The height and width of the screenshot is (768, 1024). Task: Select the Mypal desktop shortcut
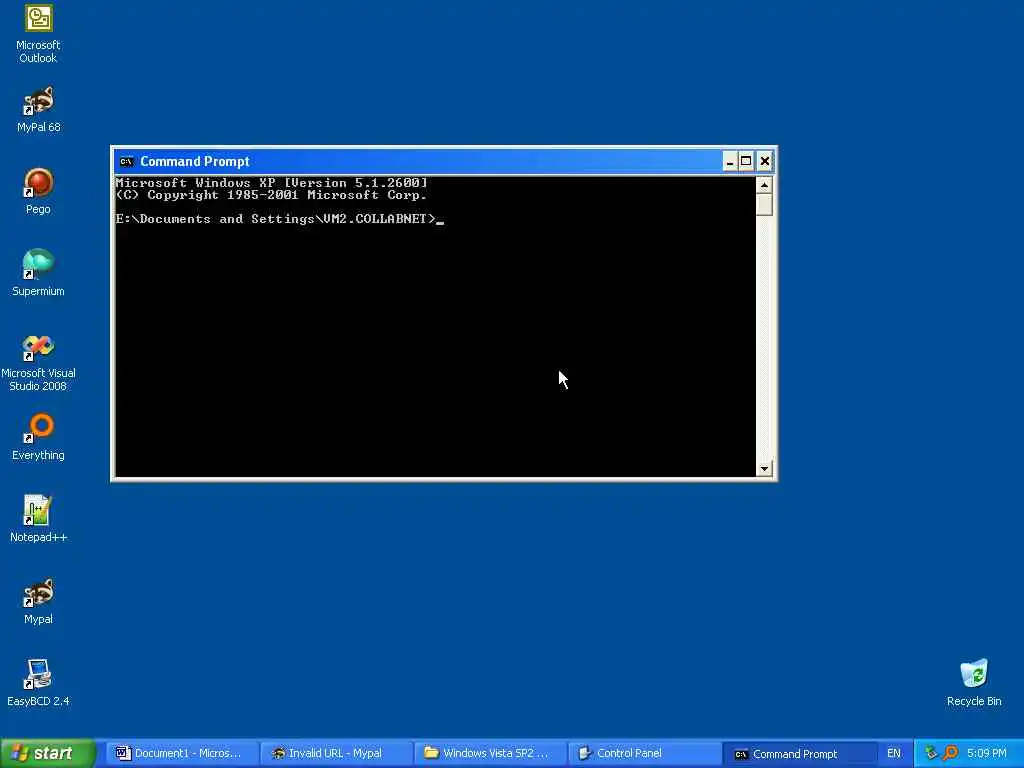pos(38,601)
